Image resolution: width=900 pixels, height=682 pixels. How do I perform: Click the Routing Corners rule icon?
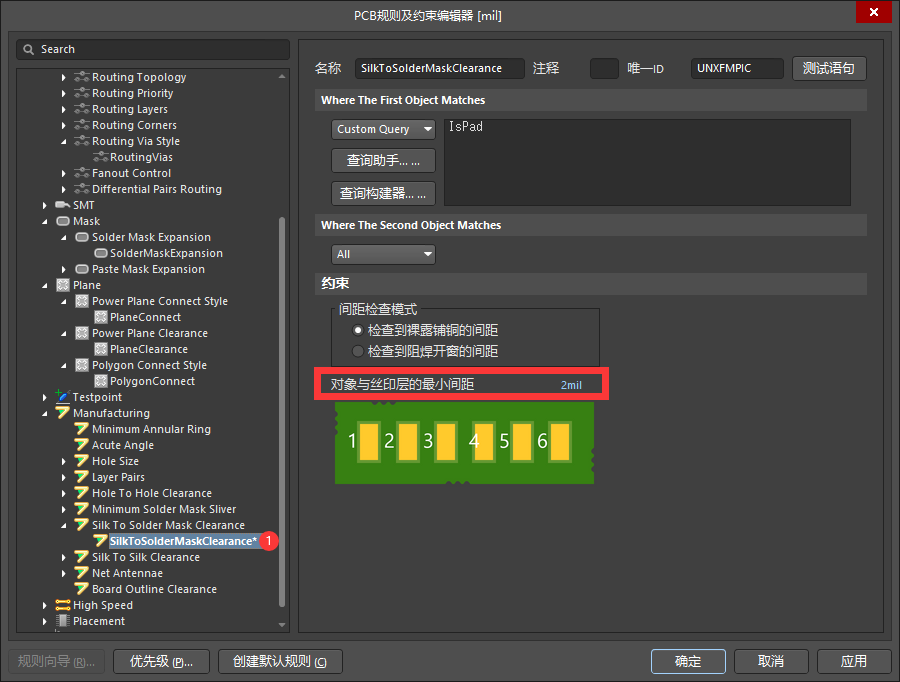point(82,125)
